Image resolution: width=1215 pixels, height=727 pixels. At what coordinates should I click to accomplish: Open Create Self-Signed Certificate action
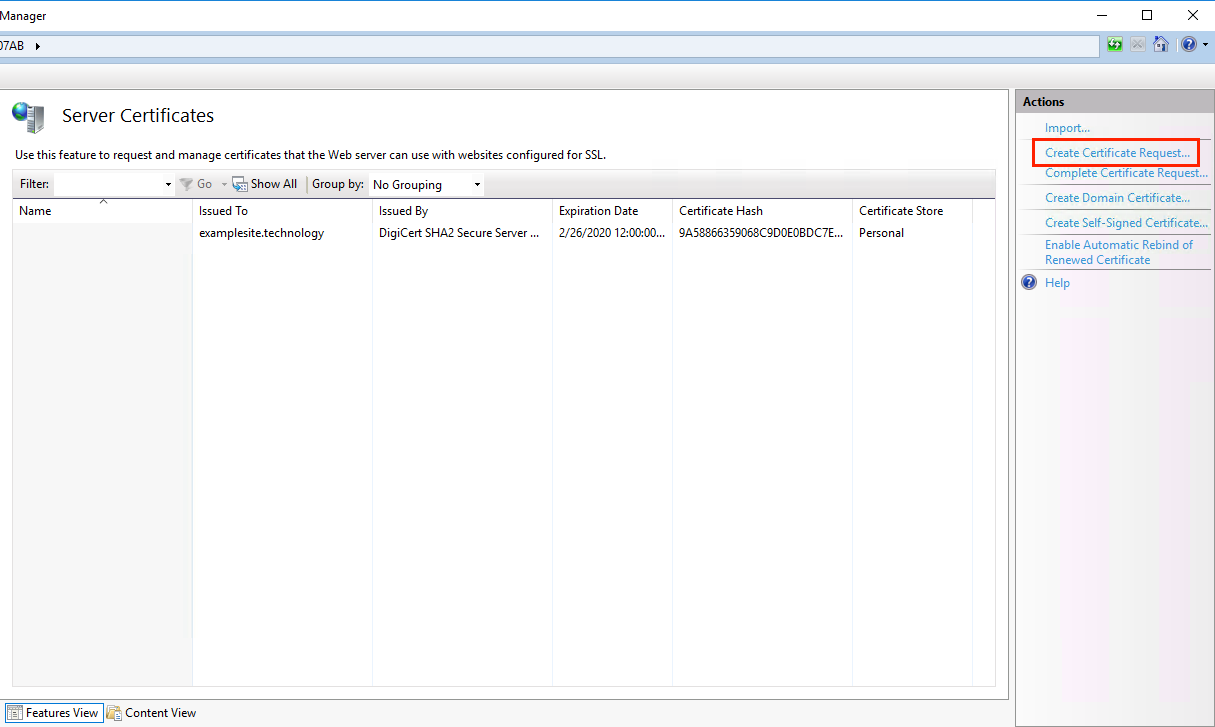[1126, 223]
